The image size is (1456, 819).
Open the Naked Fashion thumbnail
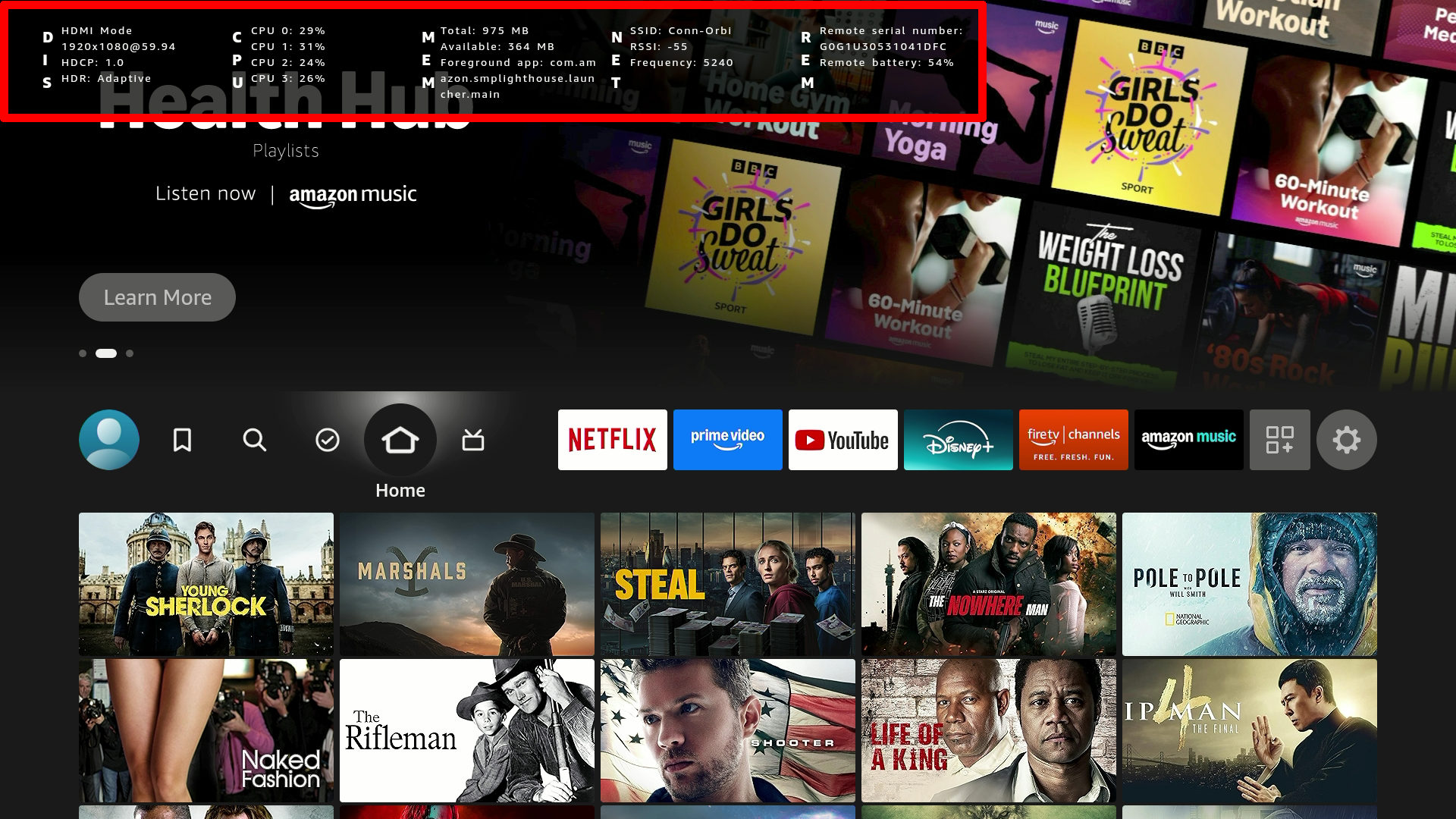coord(206,730)
